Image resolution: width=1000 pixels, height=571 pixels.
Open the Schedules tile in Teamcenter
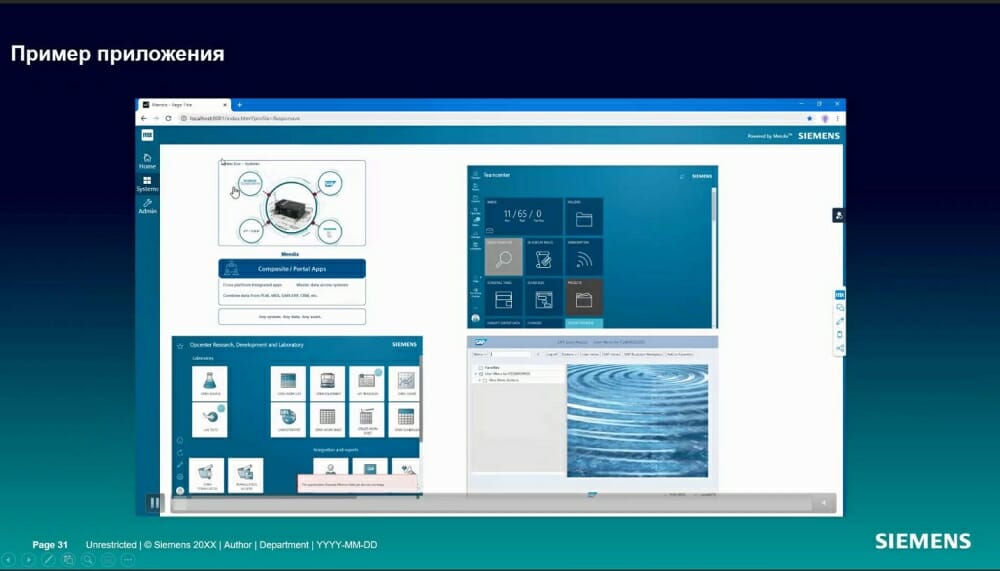[543, 297]
